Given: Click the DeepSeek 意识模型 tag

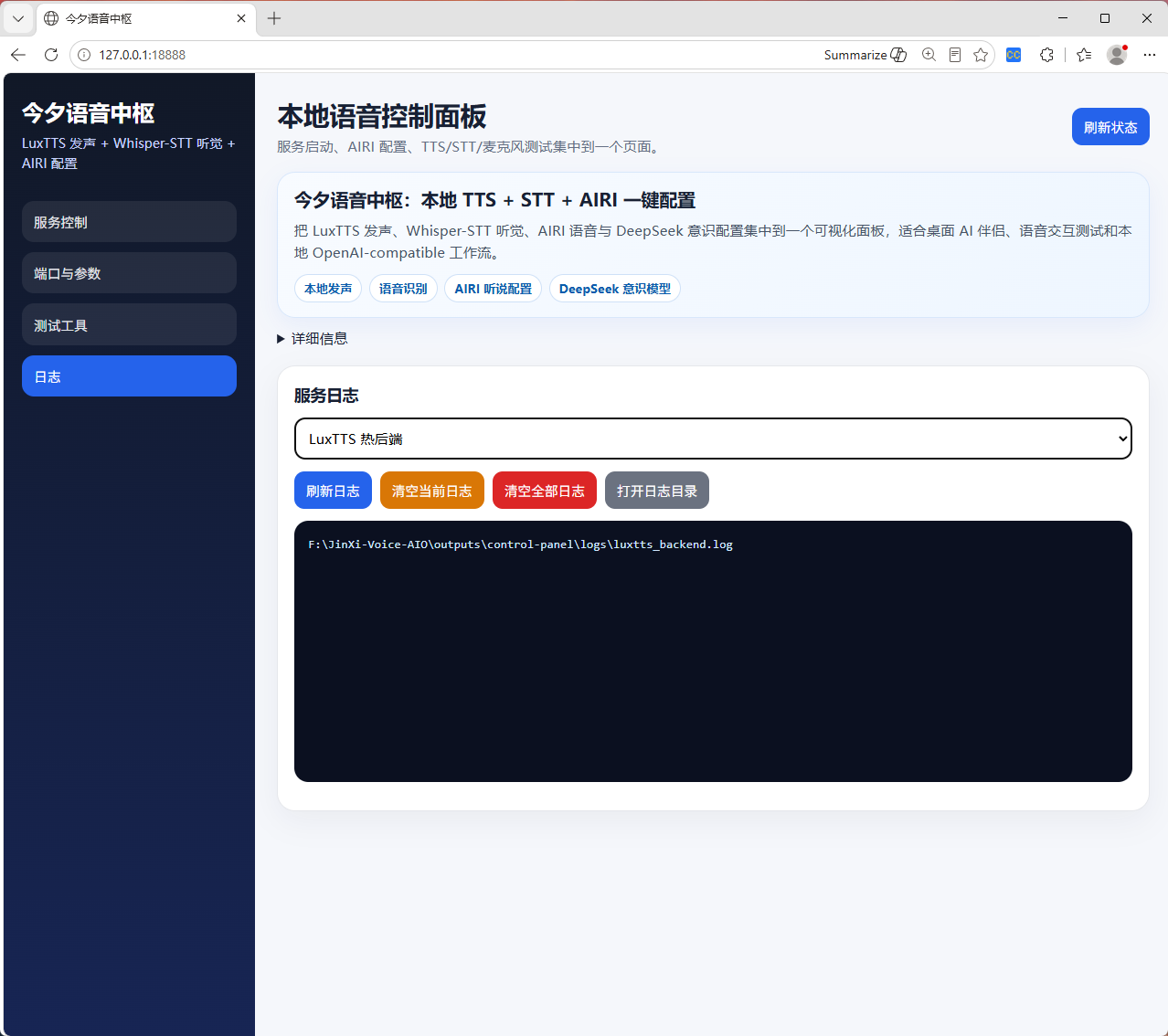Looking at the screenshot, I should pyautogui.click(x=614, y=289).
